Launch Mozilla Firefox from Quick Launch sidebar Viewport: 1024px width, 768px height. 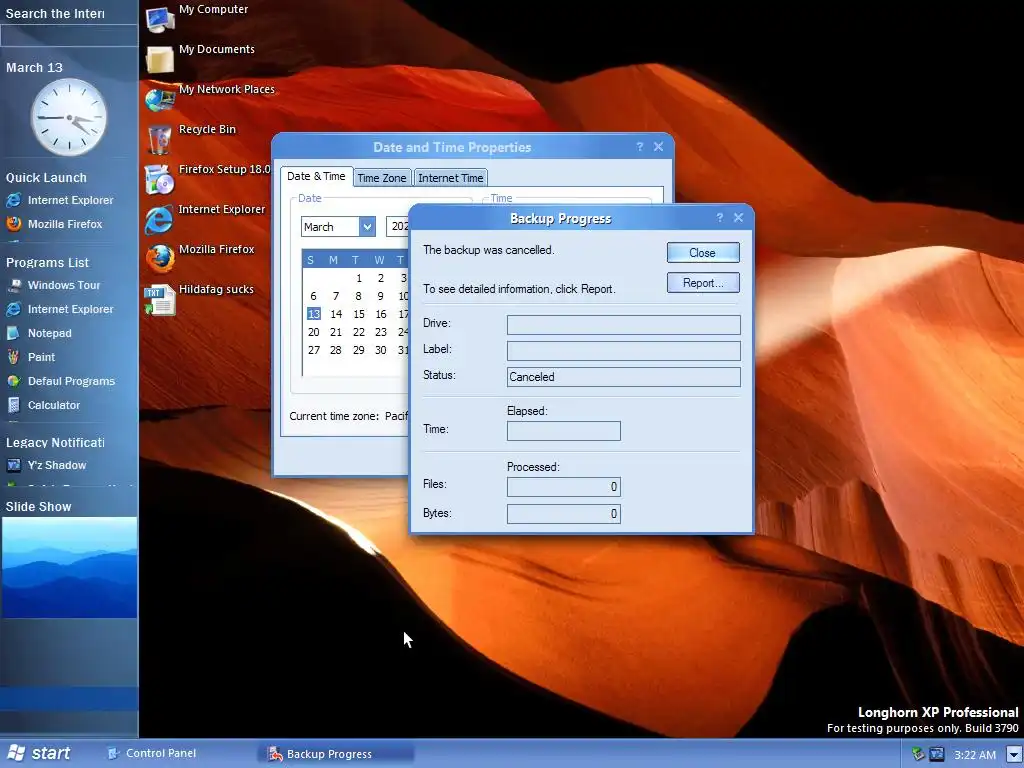(55, 224)
